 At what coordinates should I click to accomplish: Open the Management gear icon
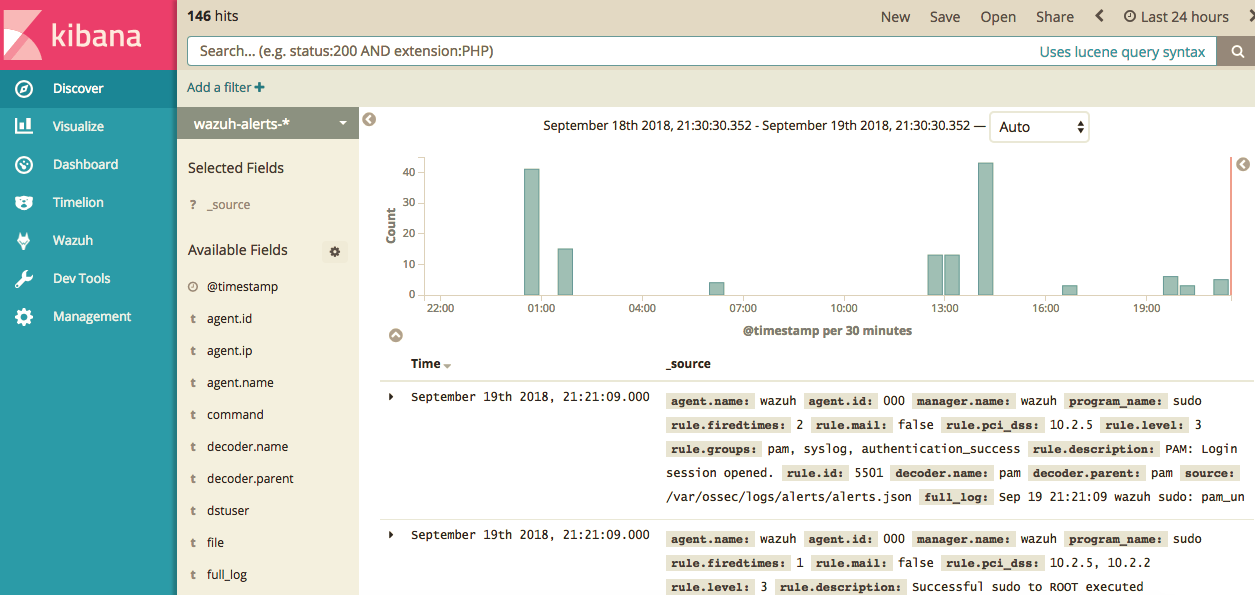[23, 317]
